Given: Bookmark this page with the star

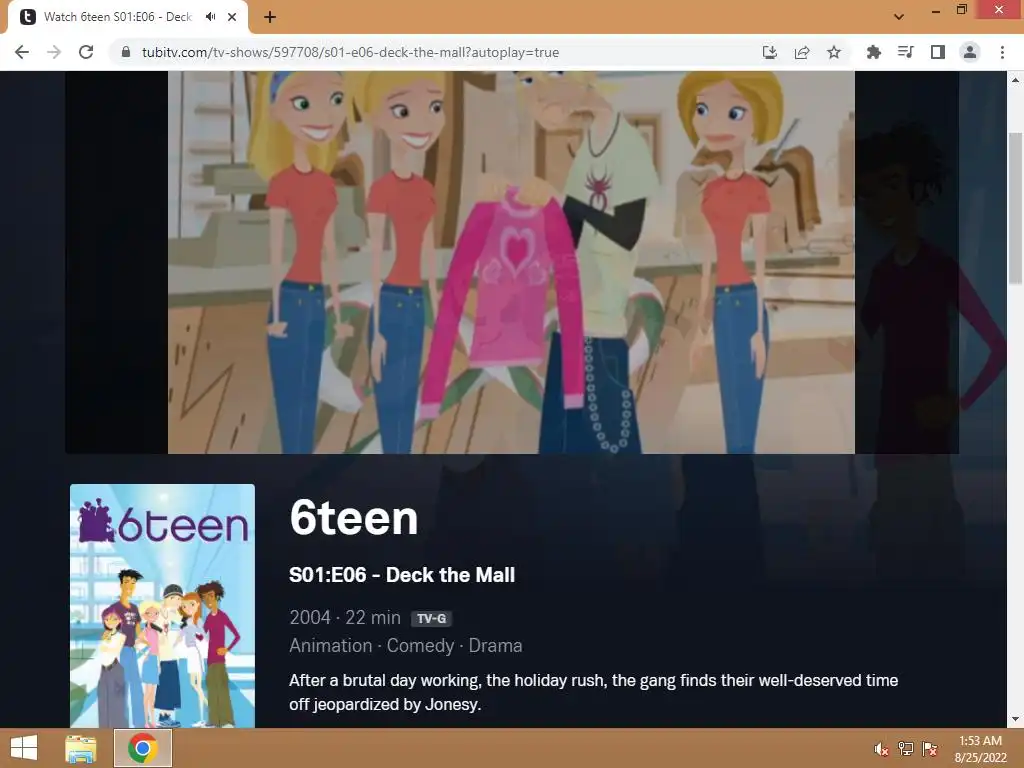Looking at the screenshot, I should click(834, 52).
